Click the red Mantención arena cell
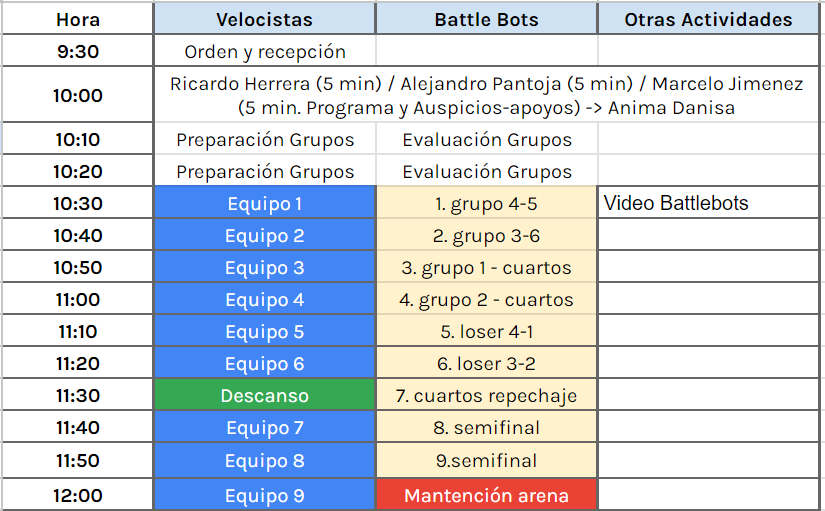This screenshot has height=511, width=825. point(487,495)
